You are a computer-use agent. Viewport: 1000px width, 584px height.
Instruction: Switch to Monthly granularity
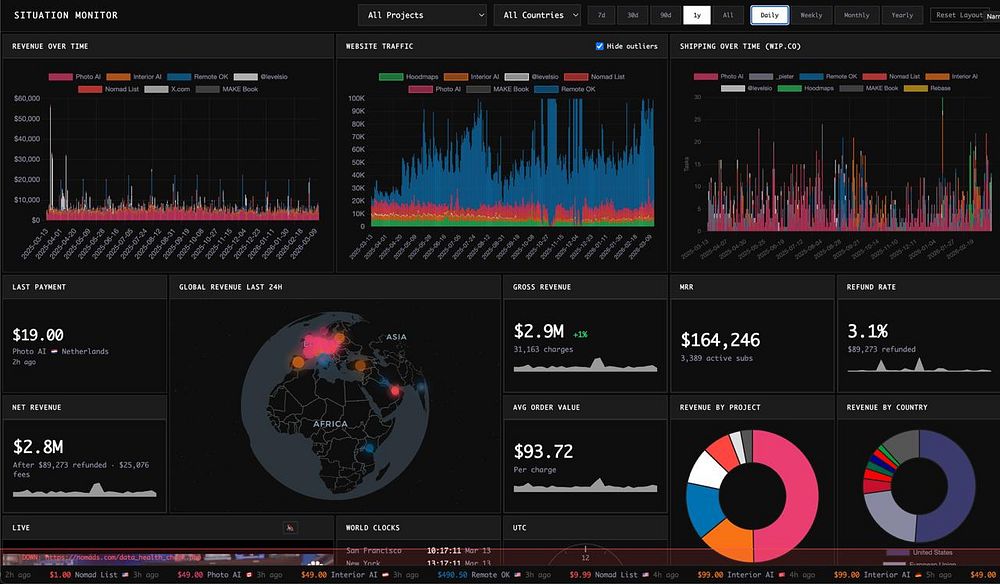tap(857, 15)
